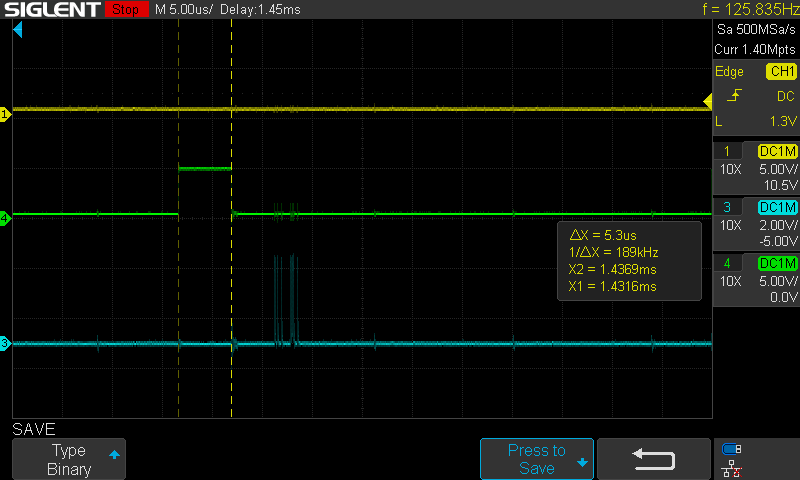Screen dimensions: 800x480
Task: Toggle channel 4 DC1M settings box
Action: pos(778,263)
